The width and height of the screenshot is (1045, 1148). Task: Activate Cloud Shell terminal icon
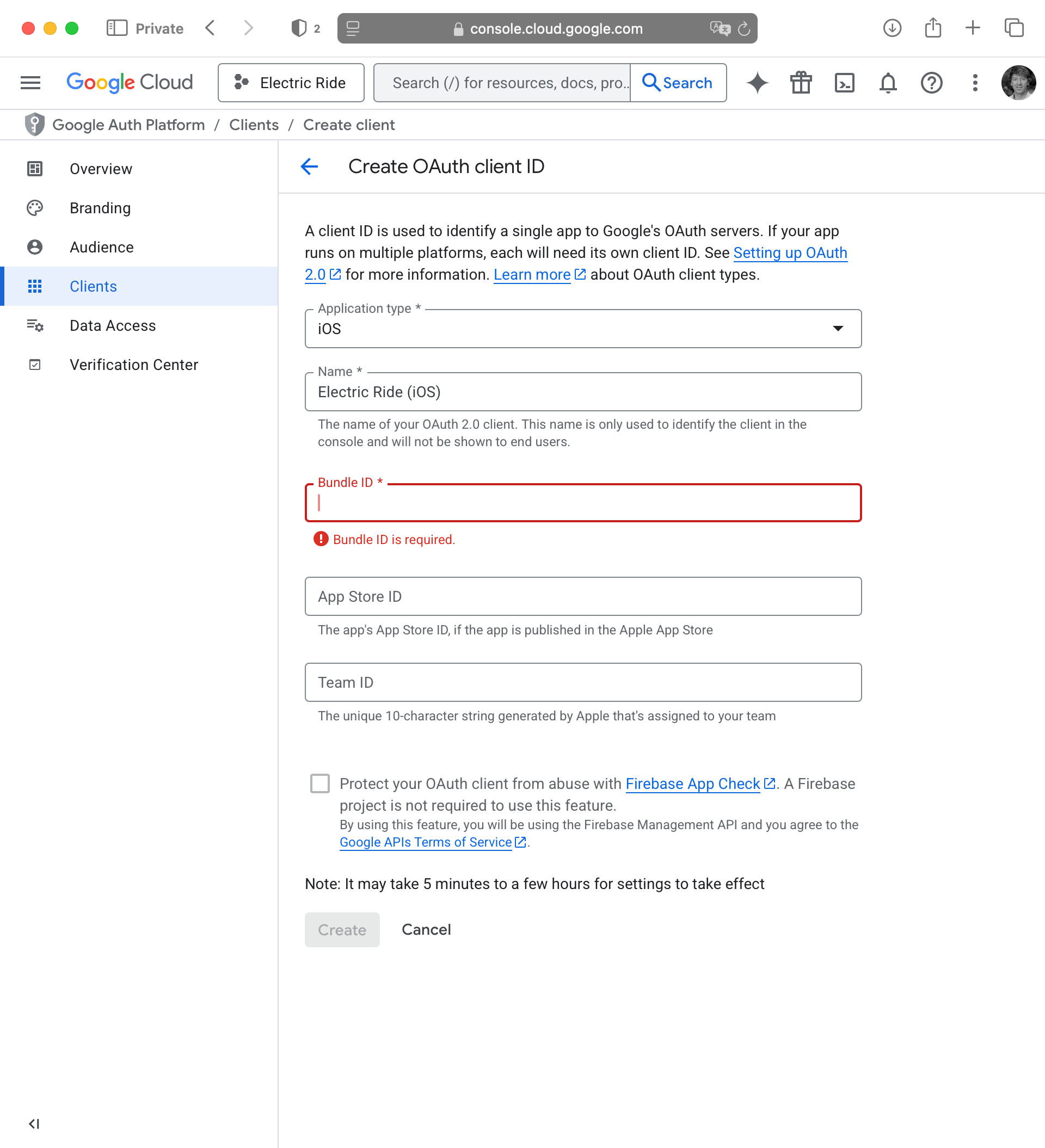pyautogui.click(x=844, y=83)
